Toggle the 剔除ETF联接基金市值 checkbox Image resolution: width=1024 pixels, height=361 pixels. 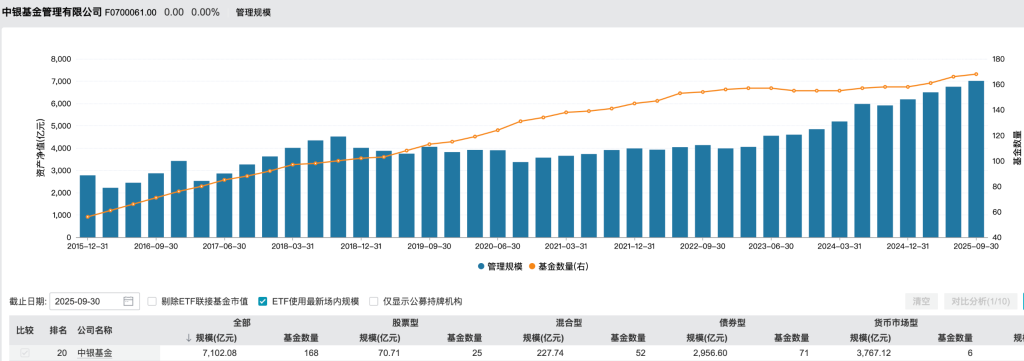click(x=152, y=302)
